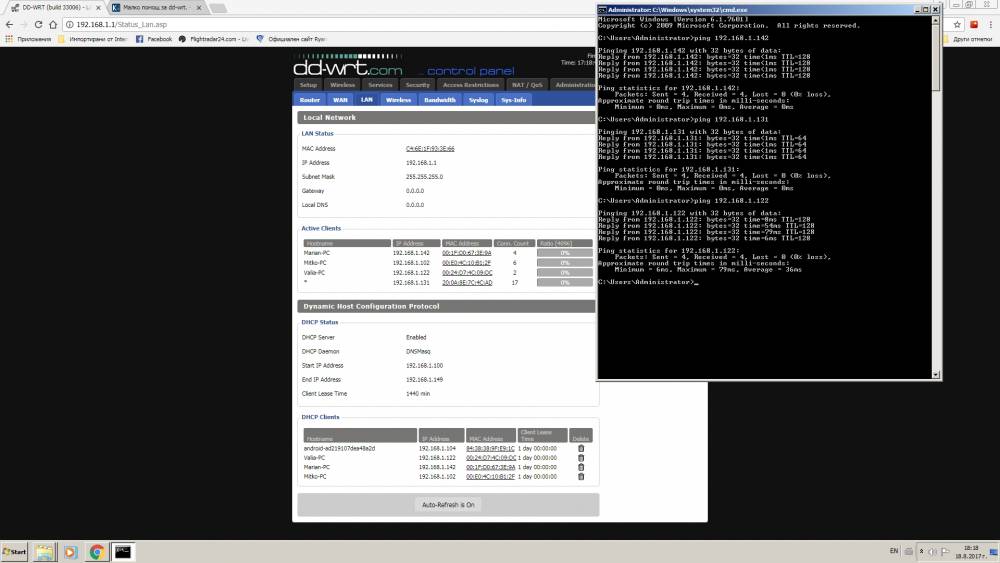Switch to the Sys-Info status subtab
This screenshot has height=563, width=1000.
point(513,100)
